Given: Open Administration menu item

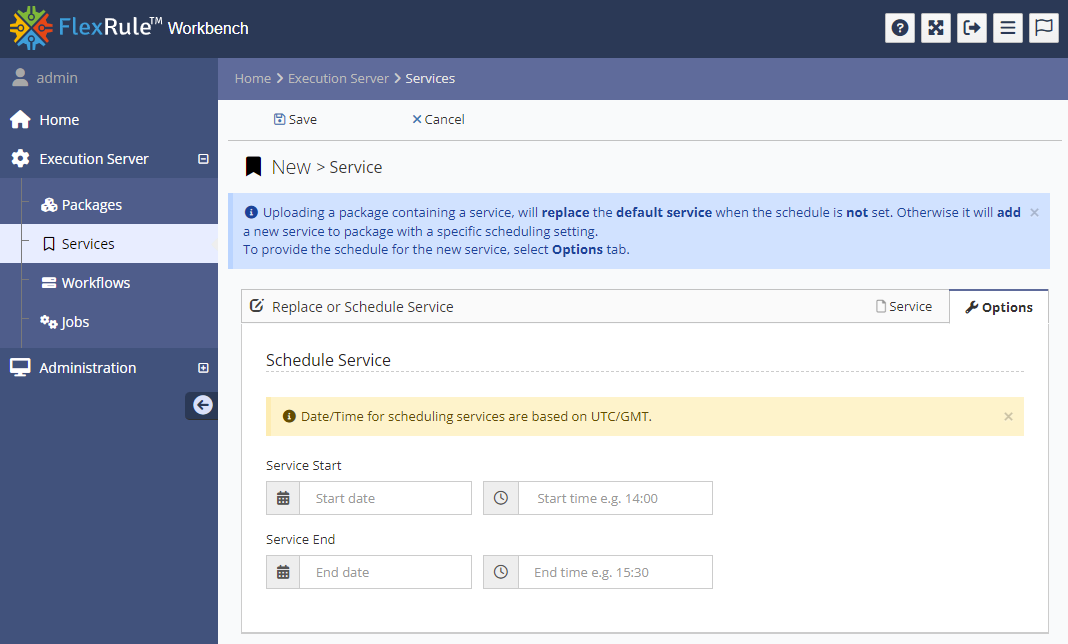Looking at the screenshot, I should (x=87, y=368).
